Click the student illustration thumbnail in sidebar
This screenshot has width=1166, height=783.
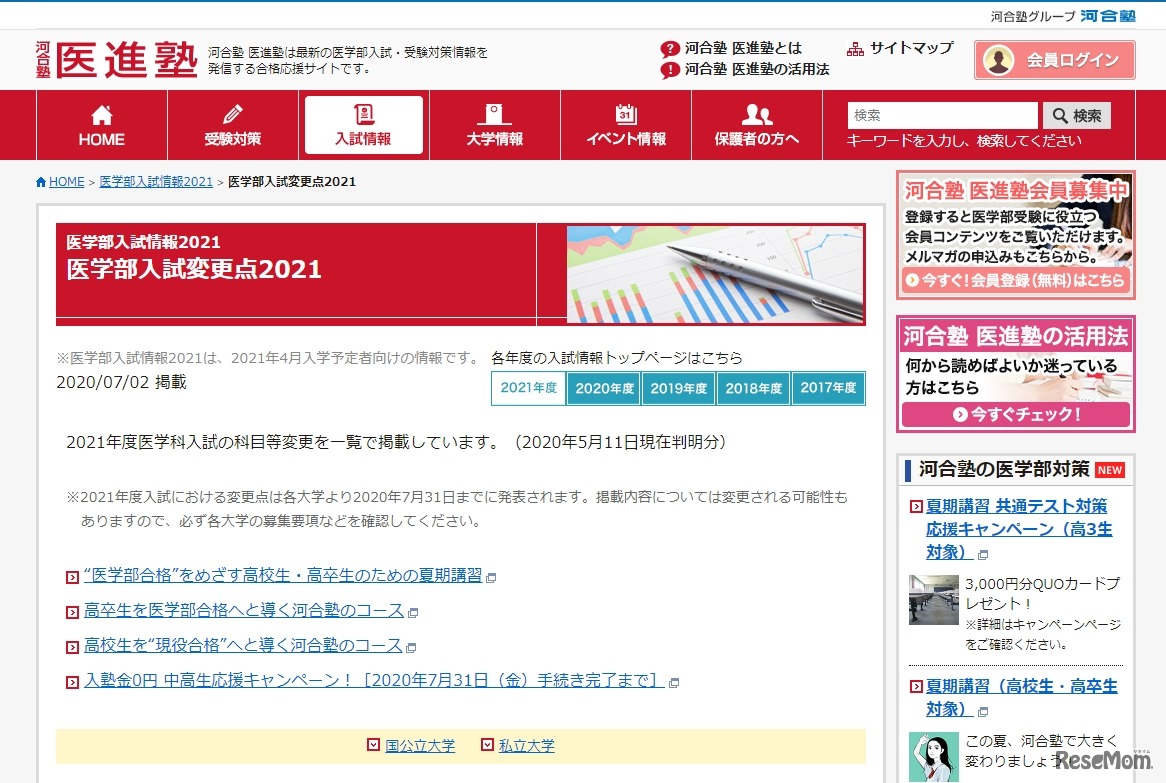point(933,756)
